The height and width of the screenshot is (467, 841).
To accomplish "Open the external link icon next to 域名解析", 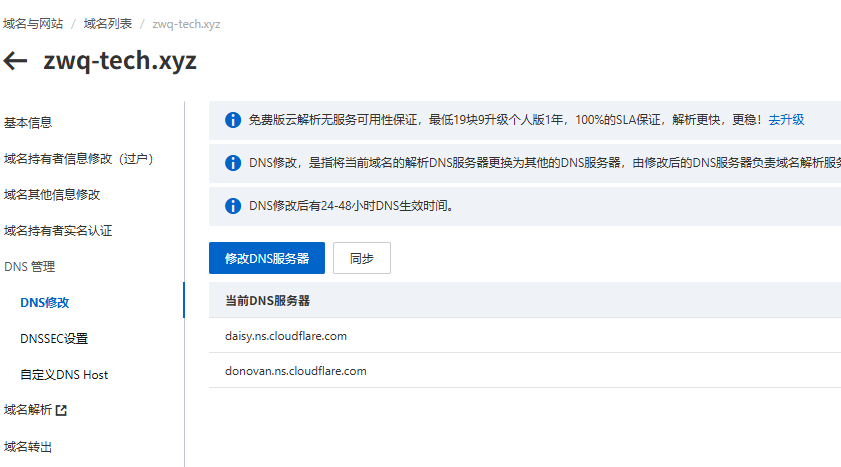I will pos(61,411).
